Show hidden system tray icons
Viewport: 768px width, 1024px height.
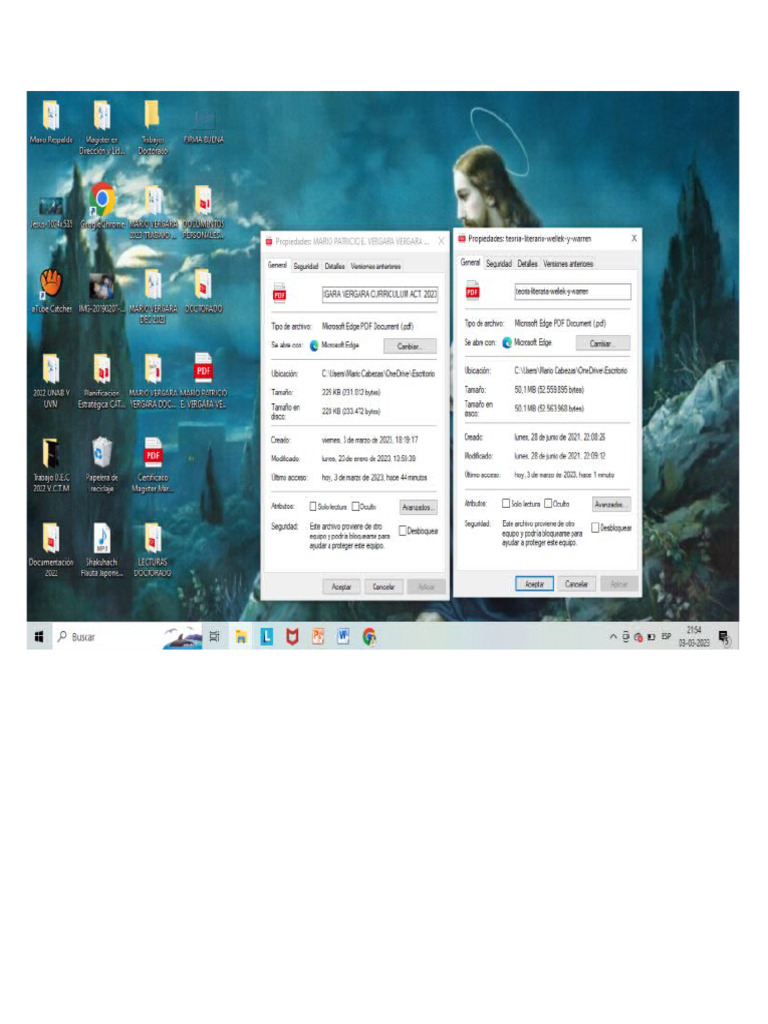click(613, 637)
